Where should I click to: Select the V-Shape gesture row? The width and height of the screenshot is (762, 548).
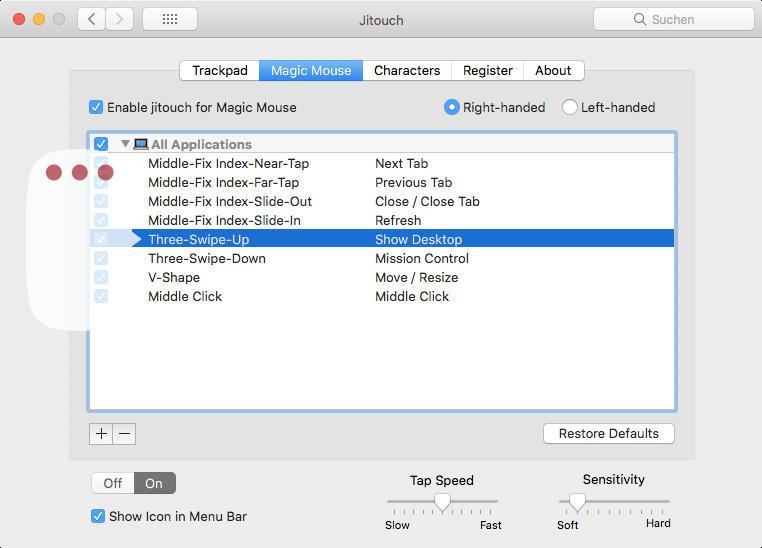click(382, 277)
